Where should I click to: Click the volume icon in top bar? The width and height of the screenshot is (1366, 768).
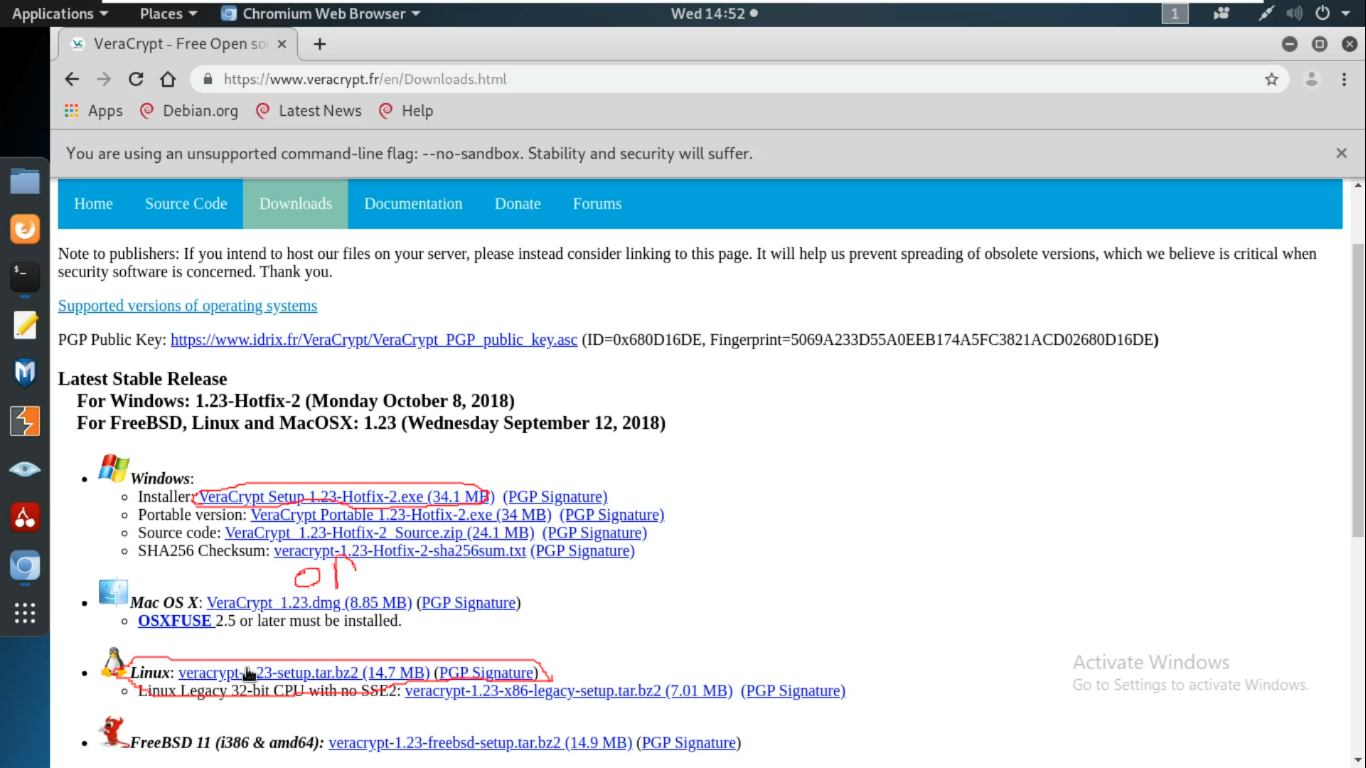click(1295, 14)
